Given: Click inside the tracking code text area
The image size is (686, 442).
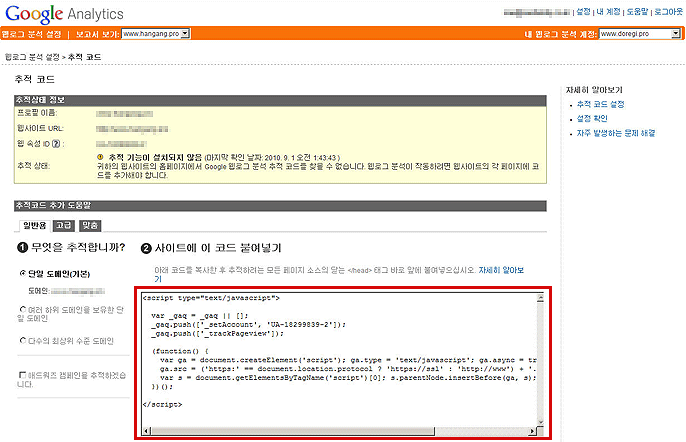Looking at the screenshot, I should coord(339,359).
